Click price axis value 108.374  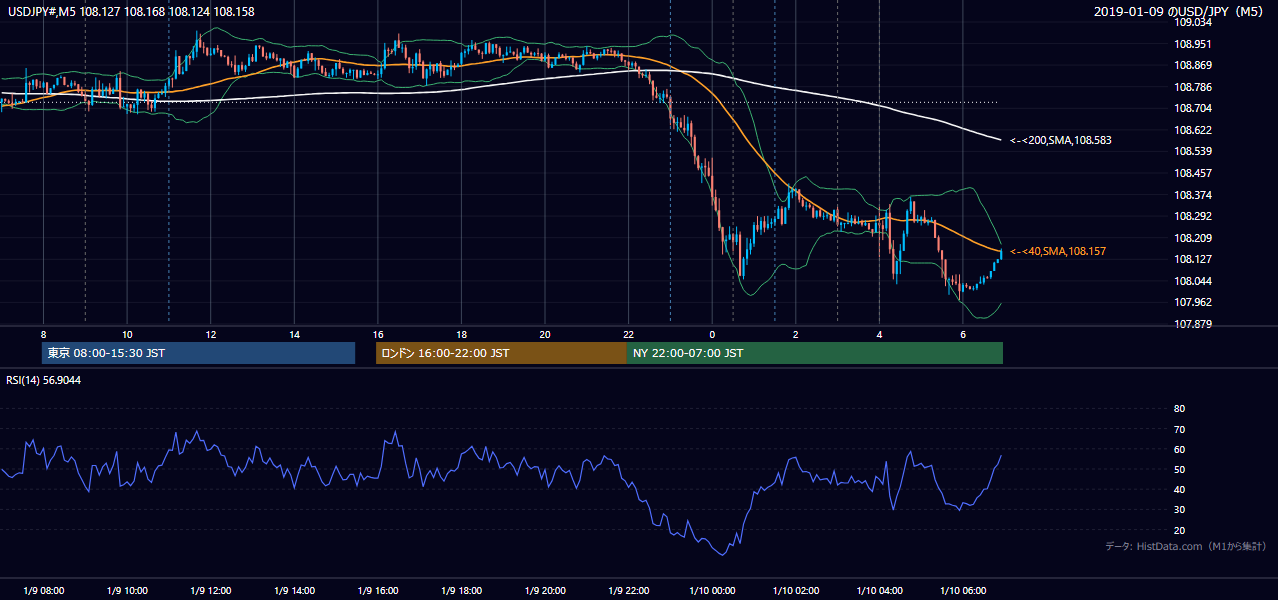[1192, 195]
